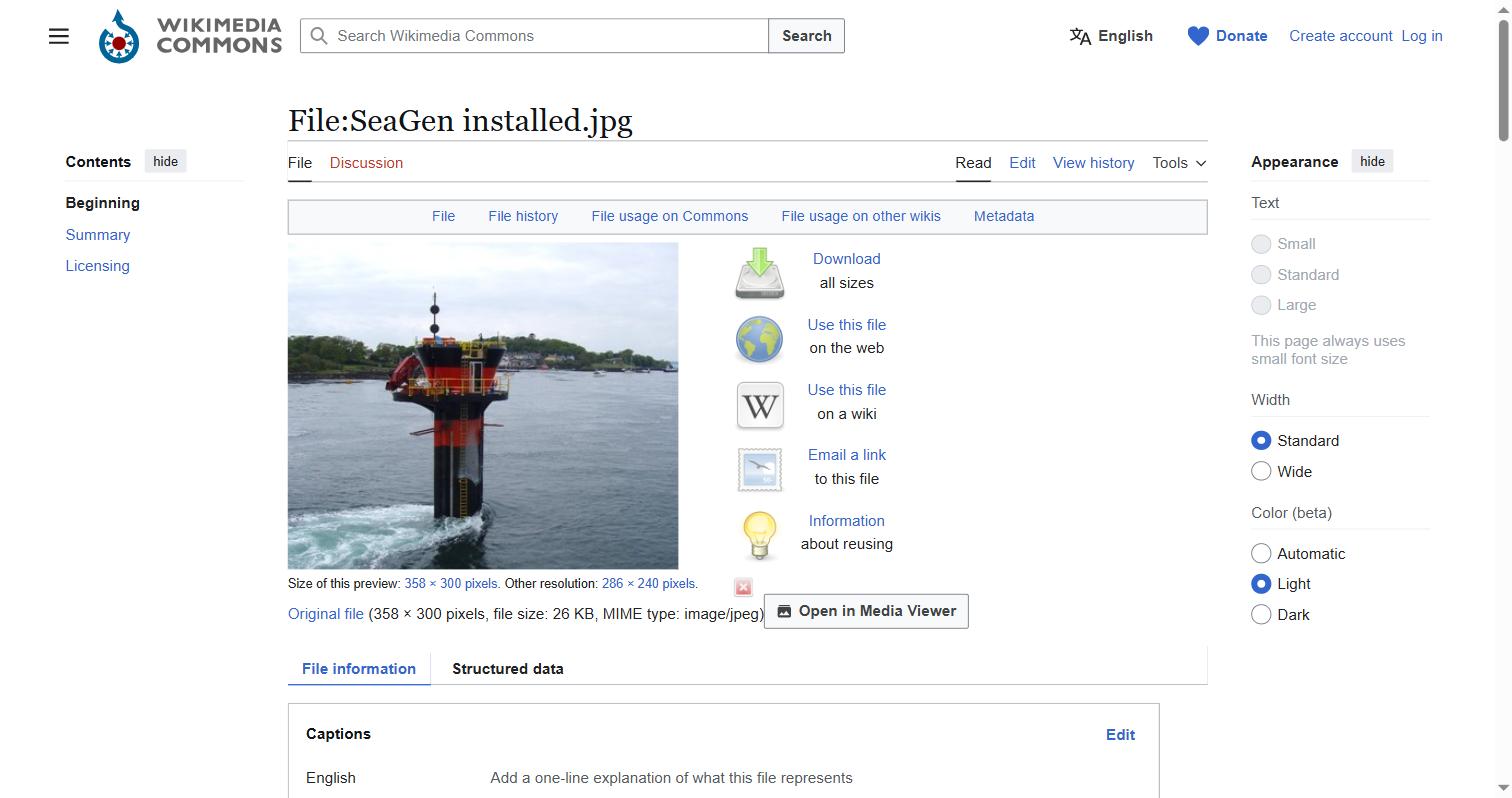Click the Wikipedia W wiki icon

pyautogui.click(x=760, y=405)
